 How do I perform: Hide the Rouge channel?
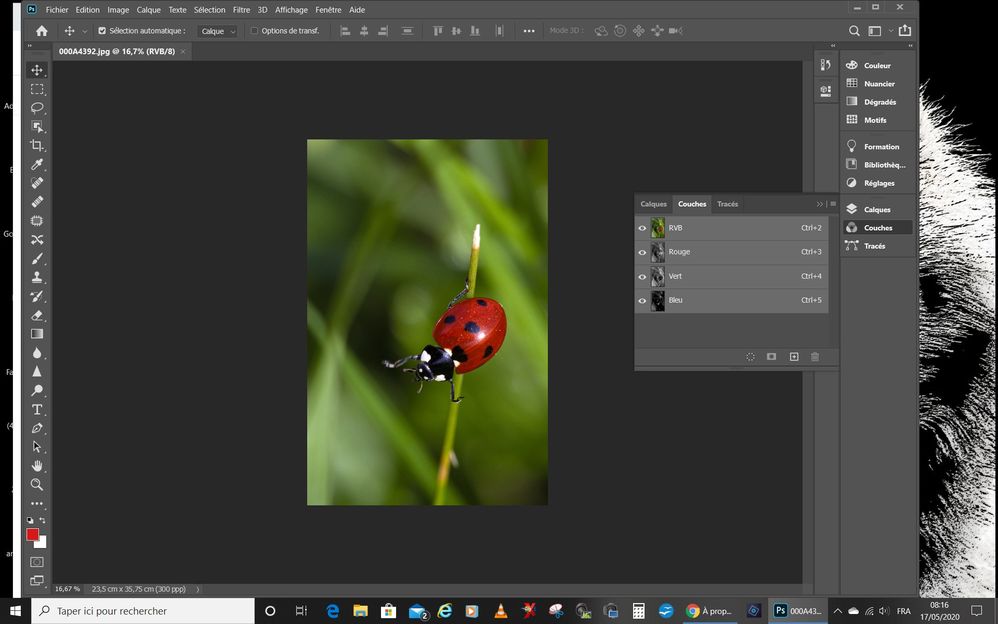pos(642,251)
